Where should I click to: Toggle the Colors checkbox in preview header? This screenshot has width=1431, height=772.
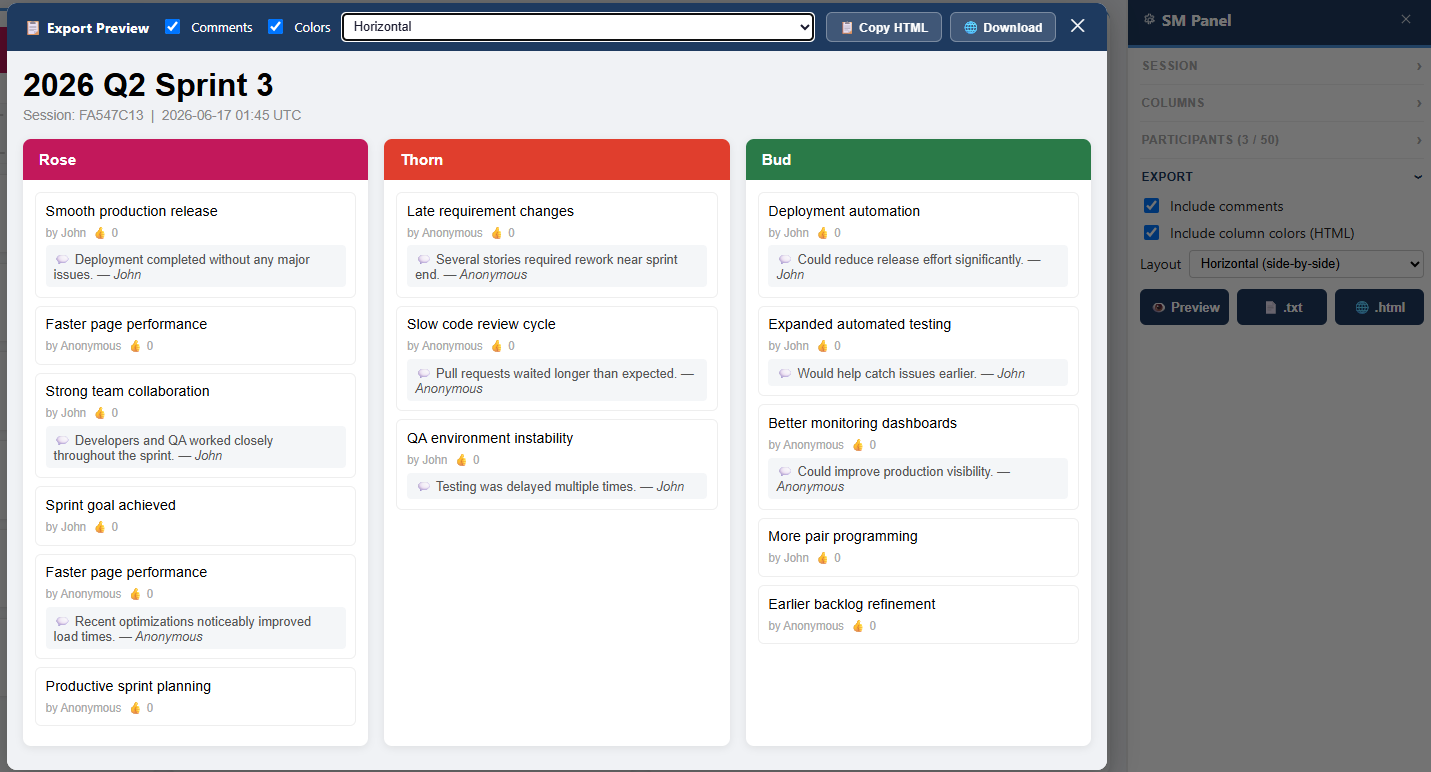coord(276,27)
